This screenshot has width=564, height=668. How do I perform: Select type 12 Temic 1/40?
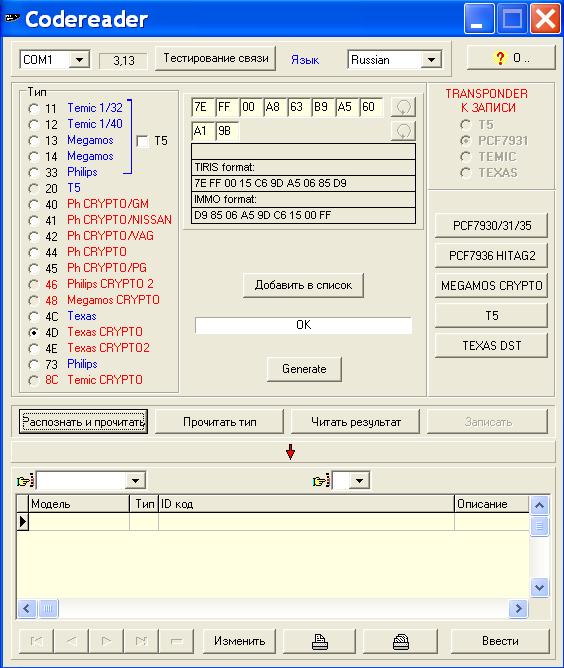34,124
